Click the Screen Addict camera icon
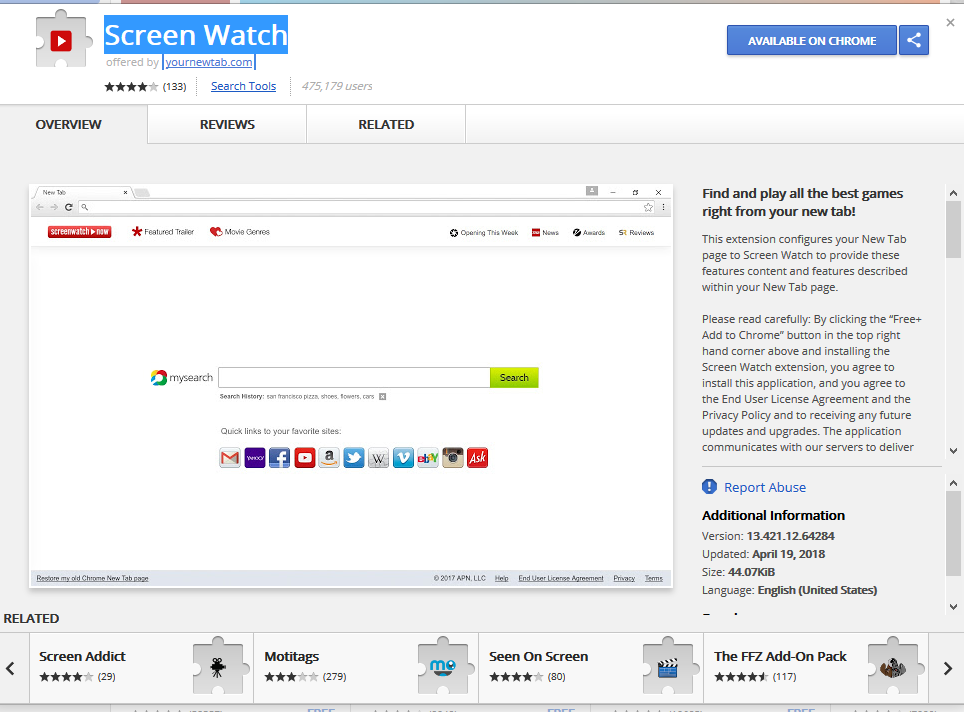The image size is (964, 712). pyautogui.click(x=218, y=663)
